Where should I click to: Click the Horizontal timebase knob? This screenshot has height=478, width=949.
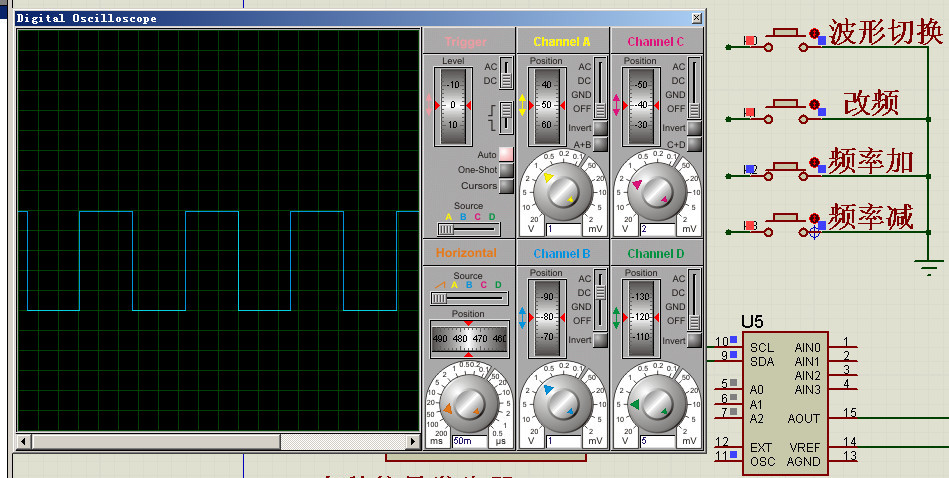coord(468,403)
